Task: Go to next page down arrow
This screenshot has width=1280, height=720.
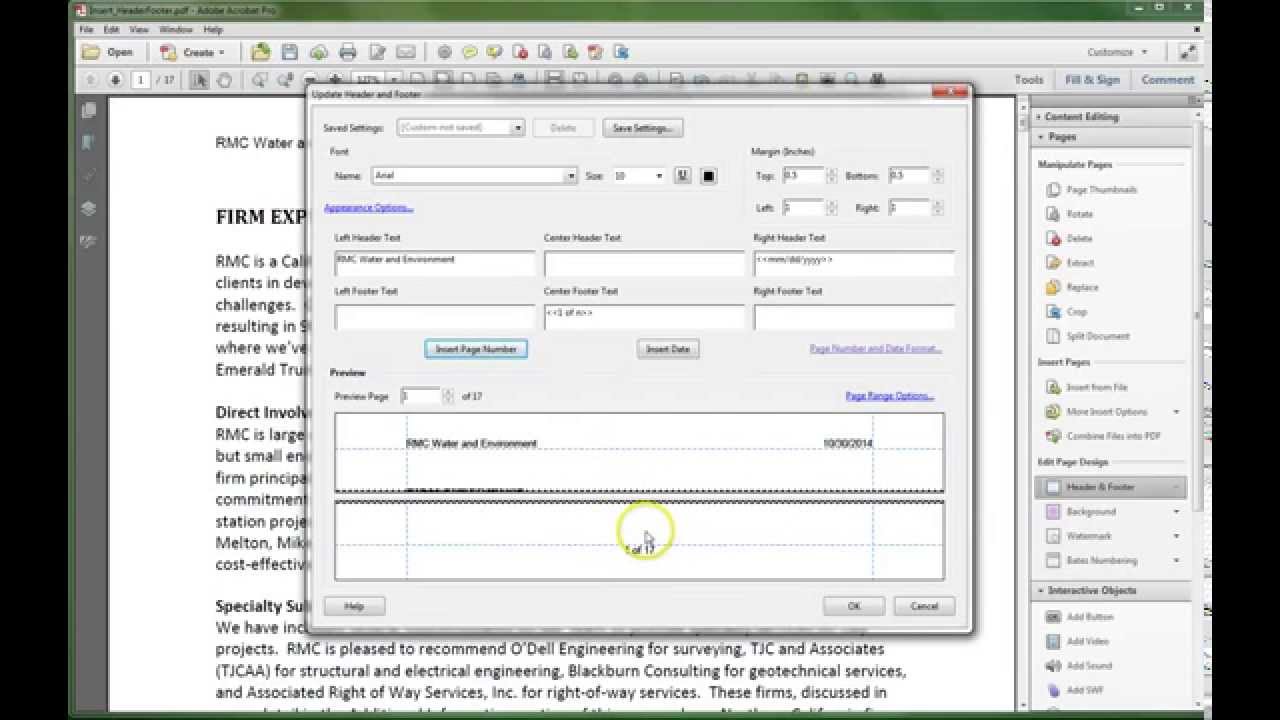Action: coord(115,79)
